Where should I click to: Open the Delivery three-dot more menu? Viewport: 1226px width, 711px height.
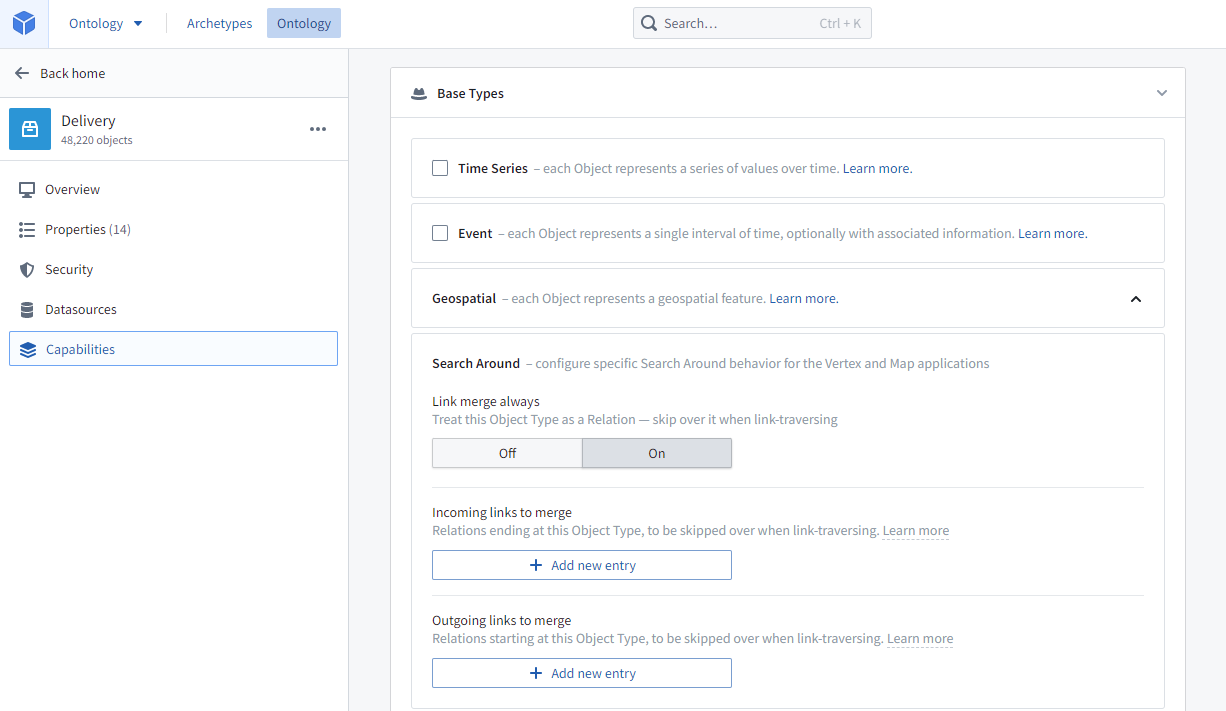point(318,129)
